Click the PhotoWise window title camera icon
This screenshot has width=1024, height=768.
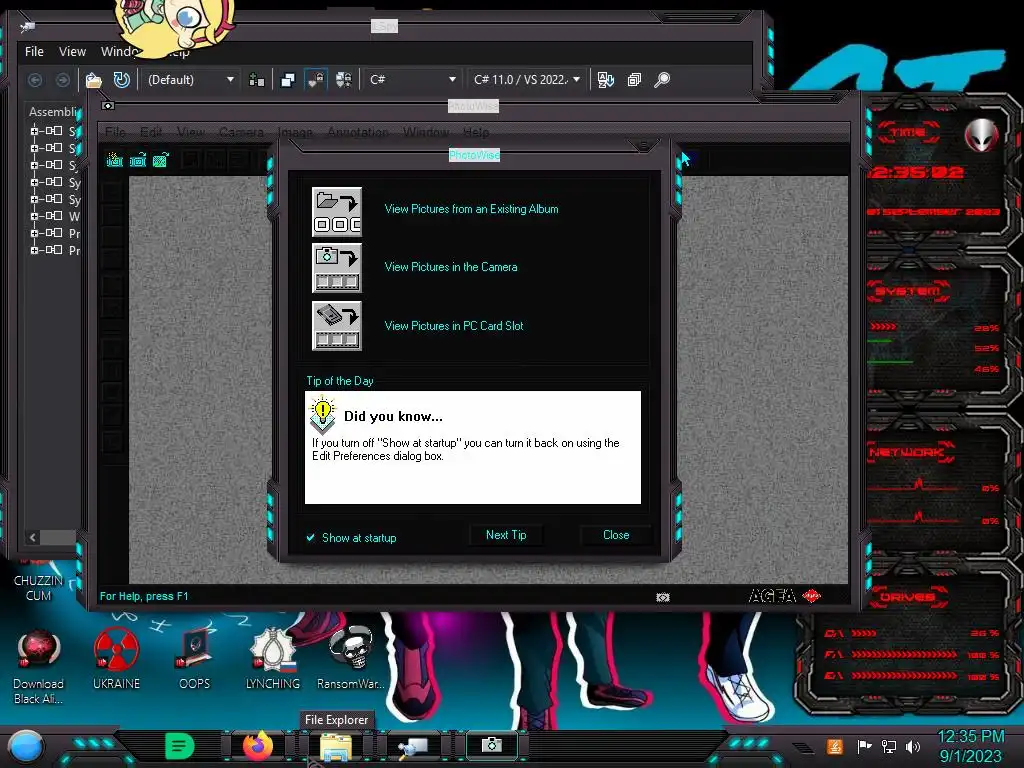(108, 106)
